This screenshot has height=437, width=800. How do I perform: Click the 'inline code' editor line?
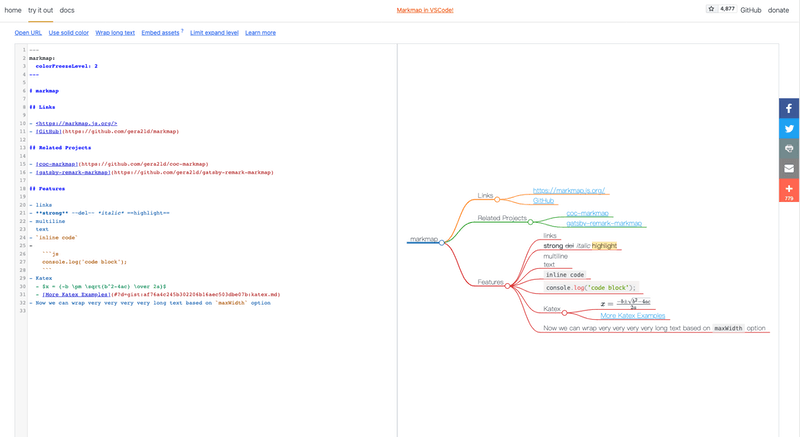click(54, 238)
